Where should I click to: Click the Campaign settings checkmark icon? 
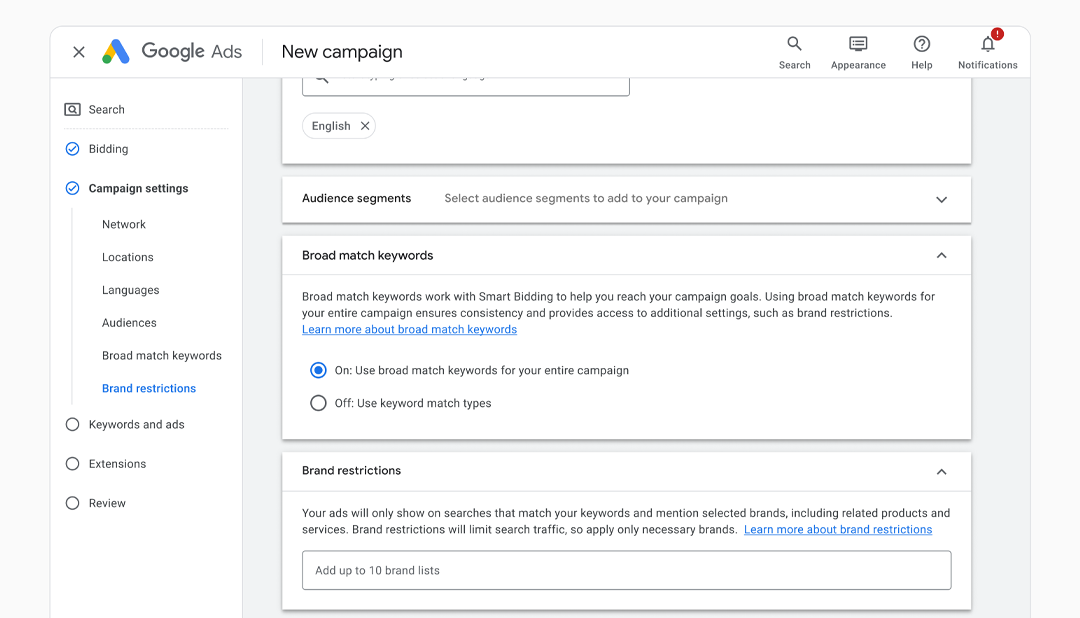(x=71, y=188)
